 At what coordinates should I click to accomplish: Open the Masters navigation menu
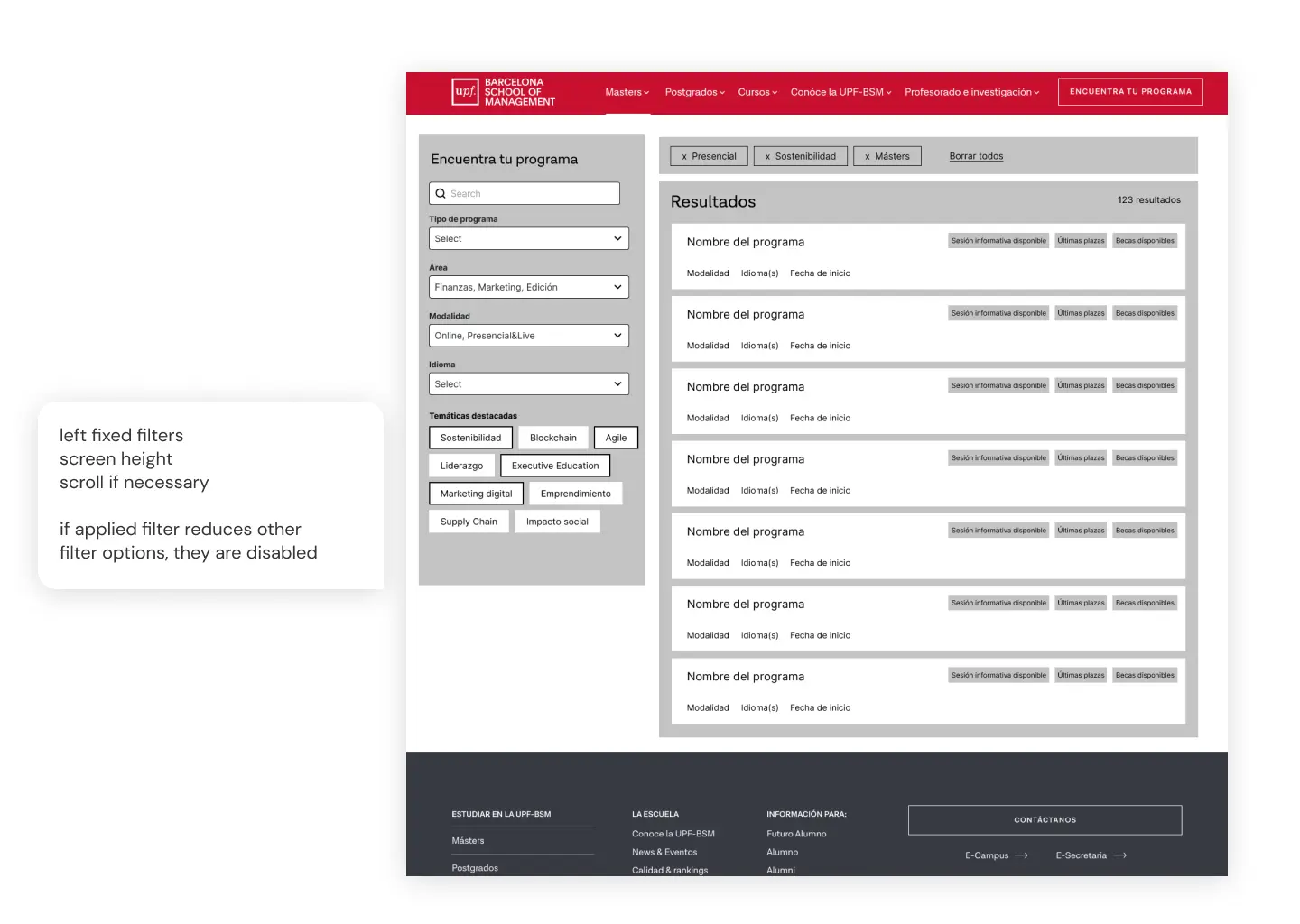[627, 92]
